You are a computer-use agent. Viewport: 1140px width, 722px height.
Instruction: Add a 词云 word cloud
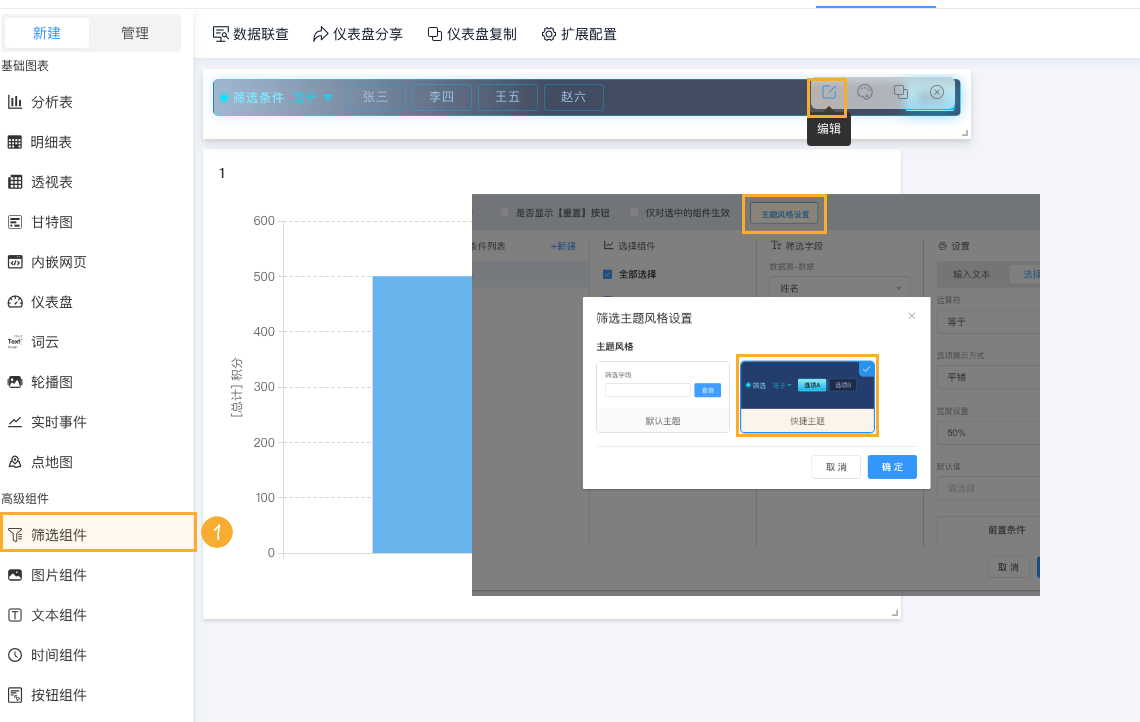[33, 342]
